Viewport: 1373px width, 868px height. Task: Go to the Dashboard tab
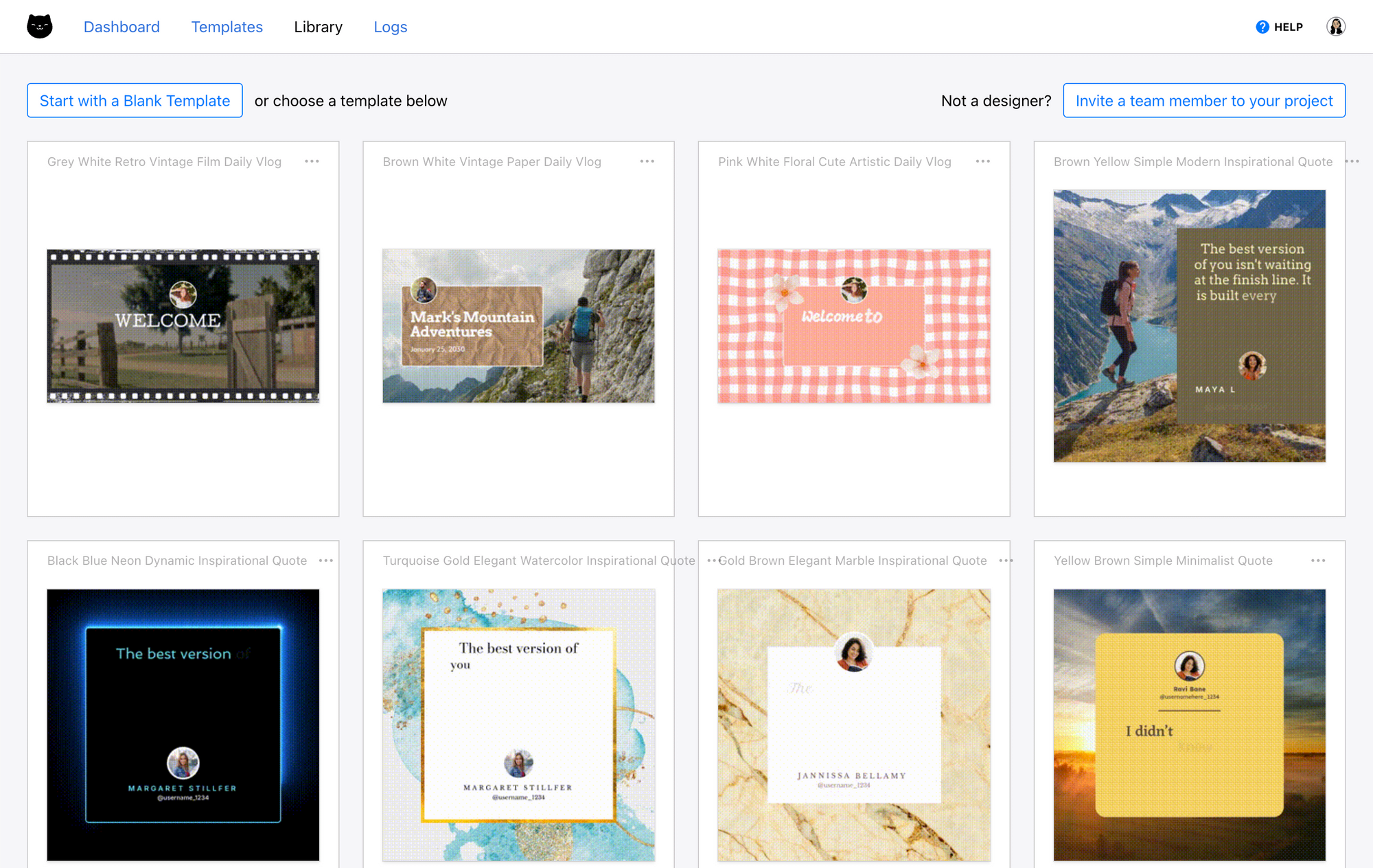click(x=122, y=27)
